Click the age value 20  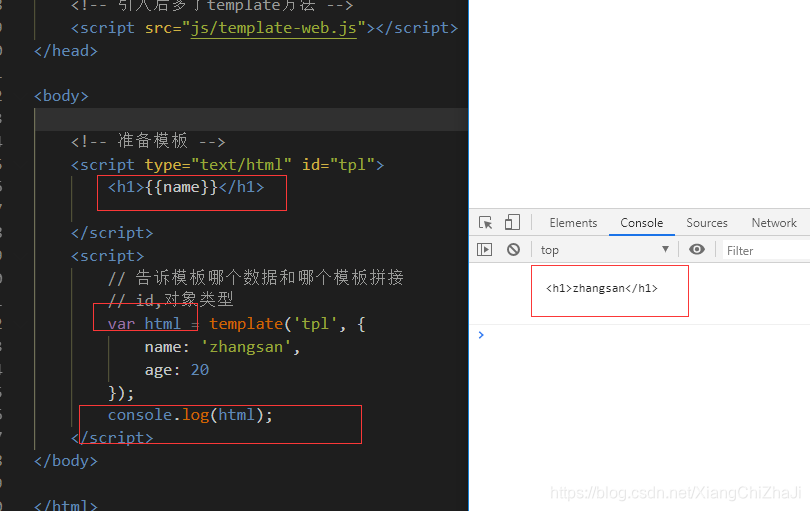click(x=200, y=370)
